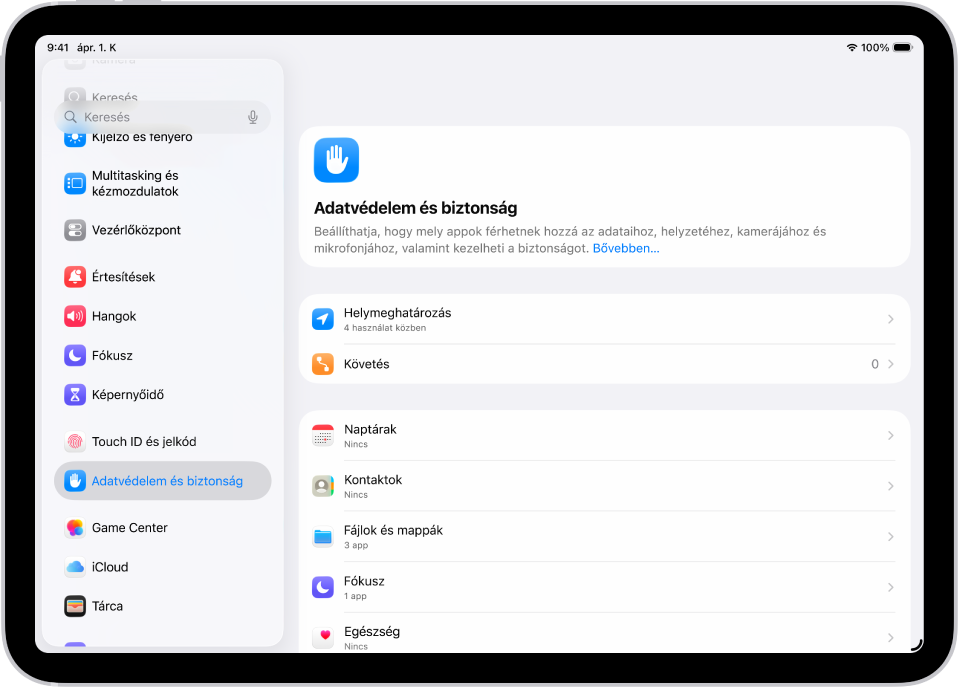Click the Adatvédelem hand icon in sidebar
Screen dimensions: 960x692
[x=75, y=481]
